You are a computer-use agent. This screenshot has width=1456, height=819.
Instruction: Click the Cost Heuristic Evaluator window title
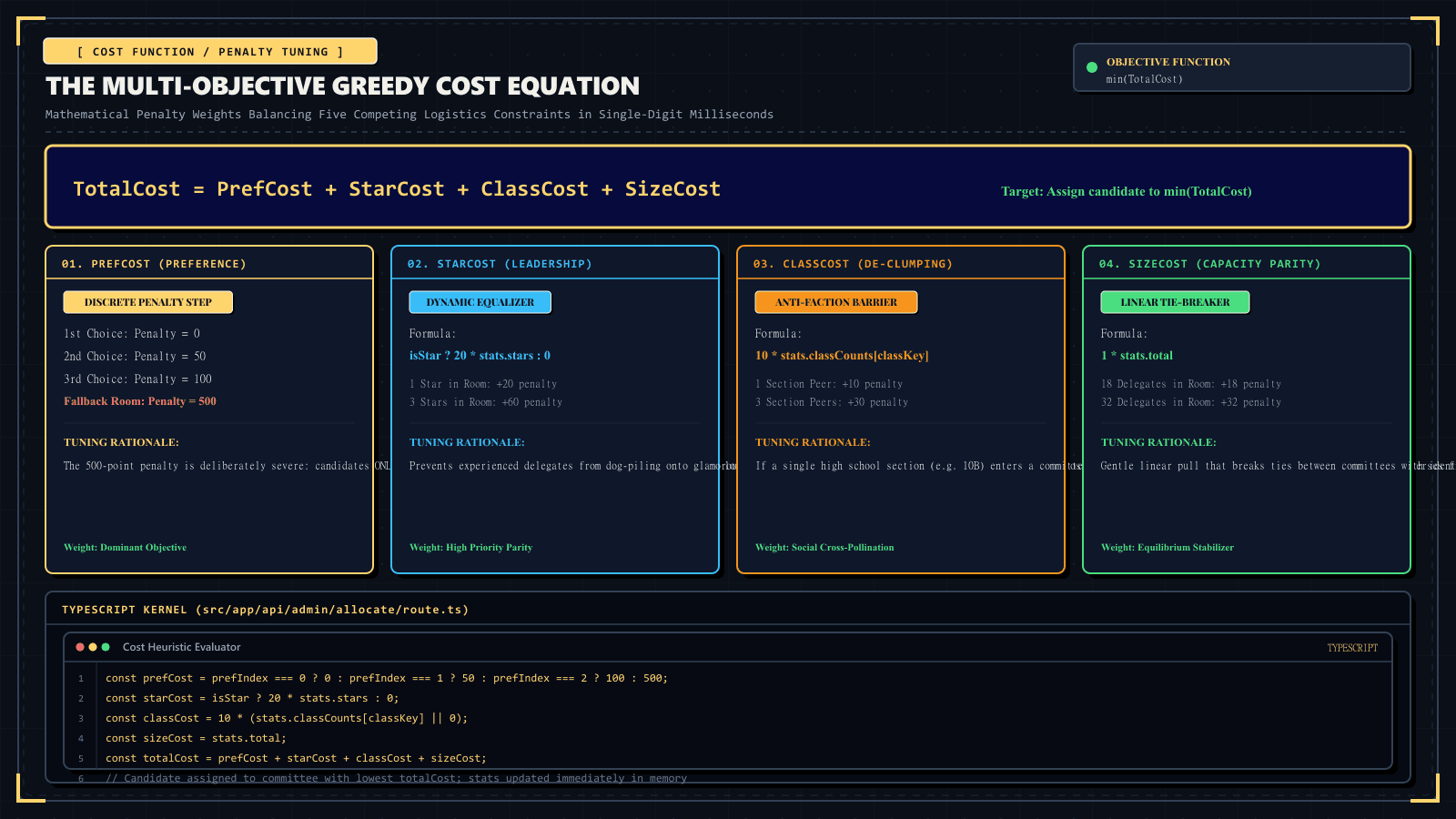pos(182,647)
